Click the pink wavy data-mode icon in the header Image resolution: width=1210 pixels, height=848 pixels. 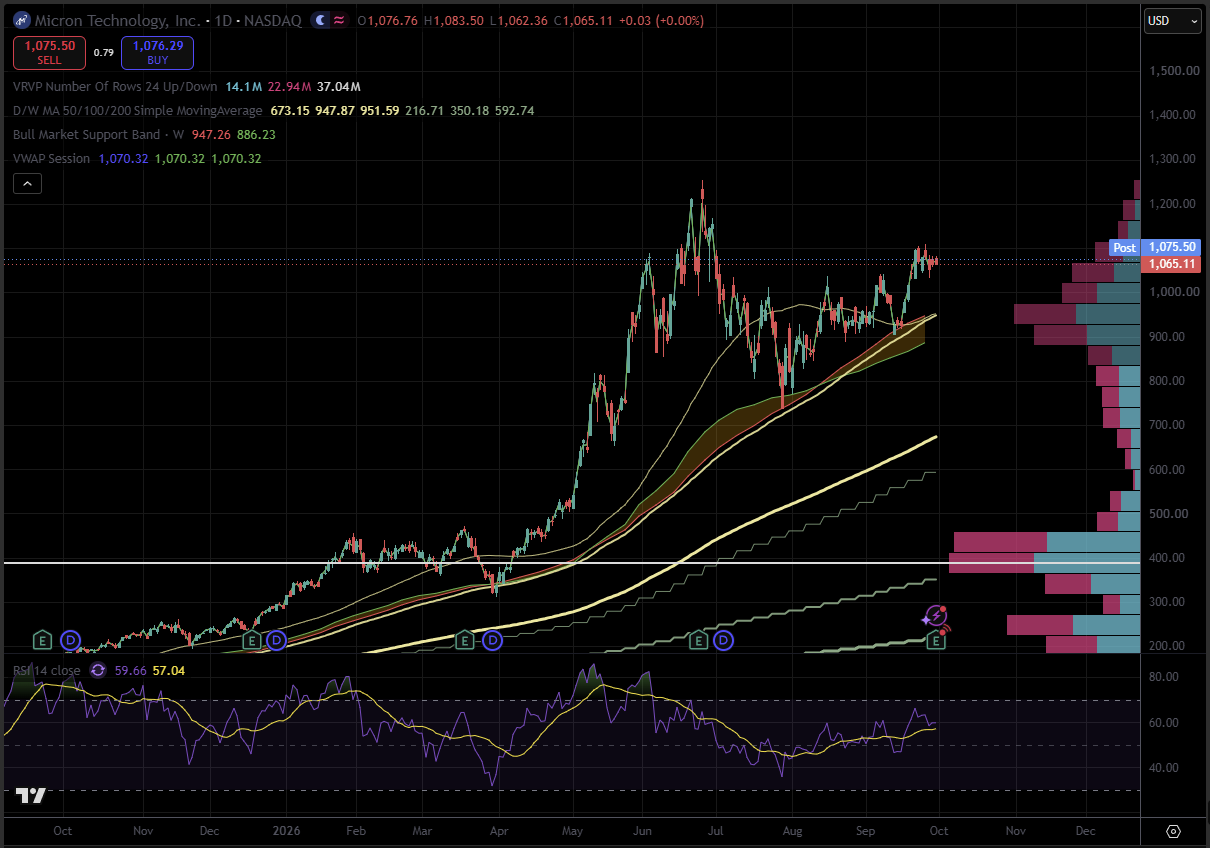coord(339,20)
